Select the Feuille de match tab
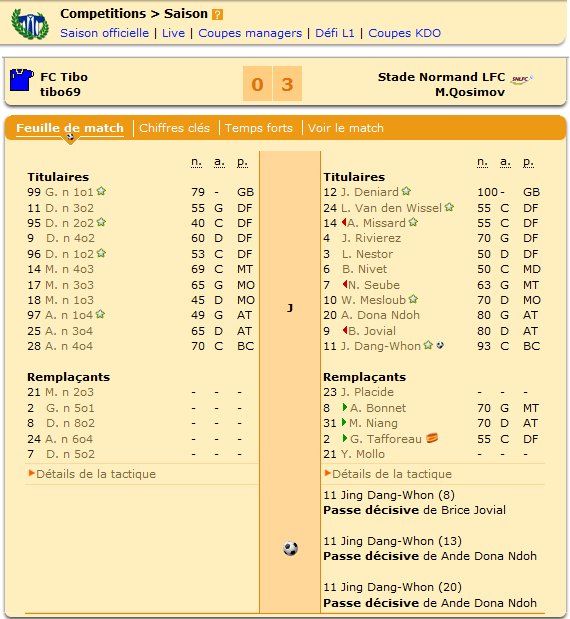 [70, 128]
